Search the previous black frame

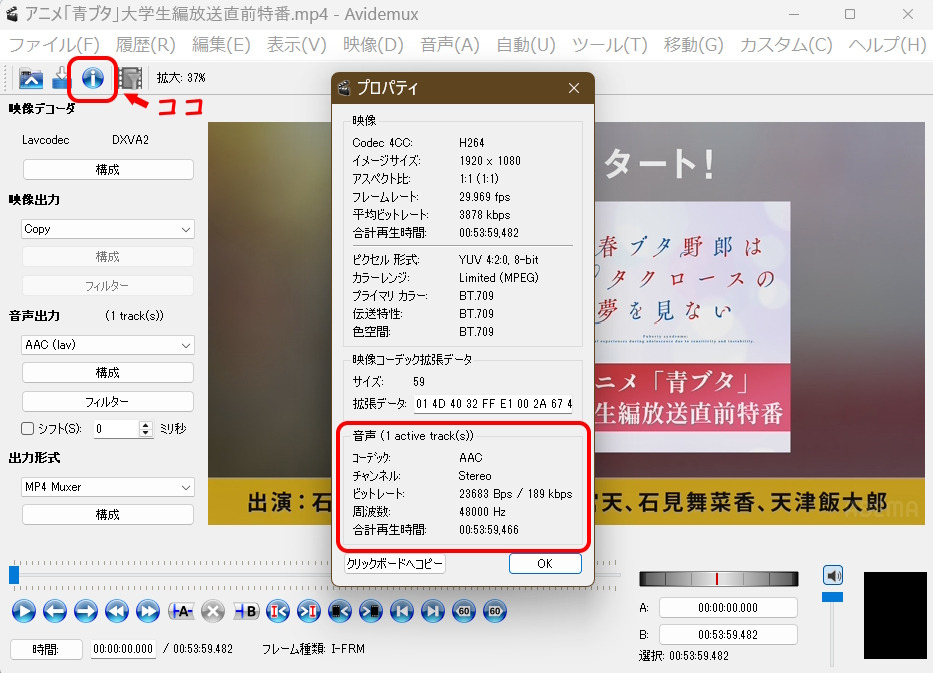340,611
